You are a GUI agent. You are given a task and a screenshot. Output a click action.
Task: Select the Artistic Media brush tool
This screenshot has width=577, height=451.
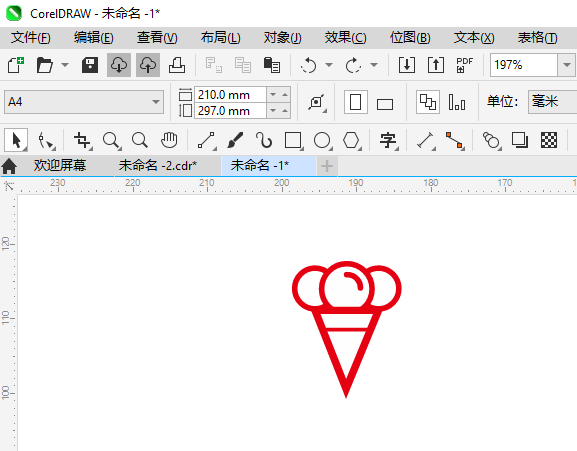pyautogui.click(x=235, y=140)
